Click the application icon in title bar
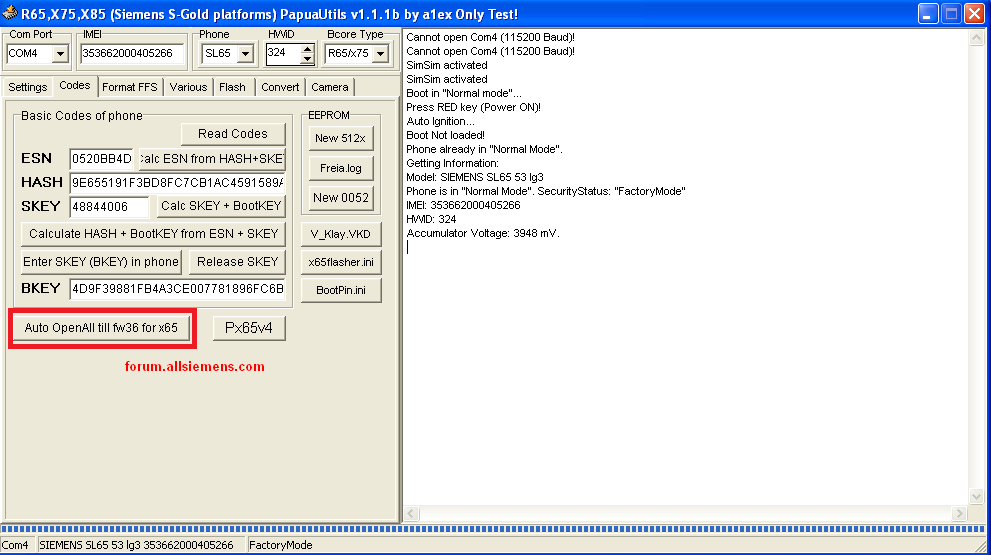 pos(9,13)
